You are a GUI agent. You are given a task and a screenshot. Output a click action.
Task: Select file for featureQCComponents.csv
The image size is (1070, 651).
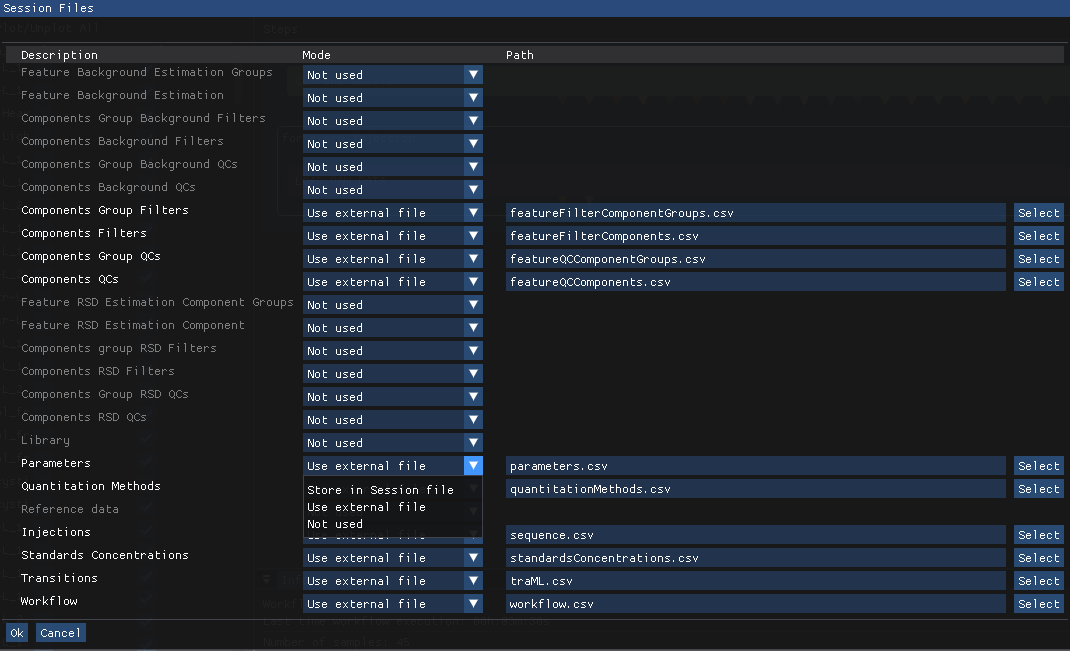click(x=1039, y=282)
